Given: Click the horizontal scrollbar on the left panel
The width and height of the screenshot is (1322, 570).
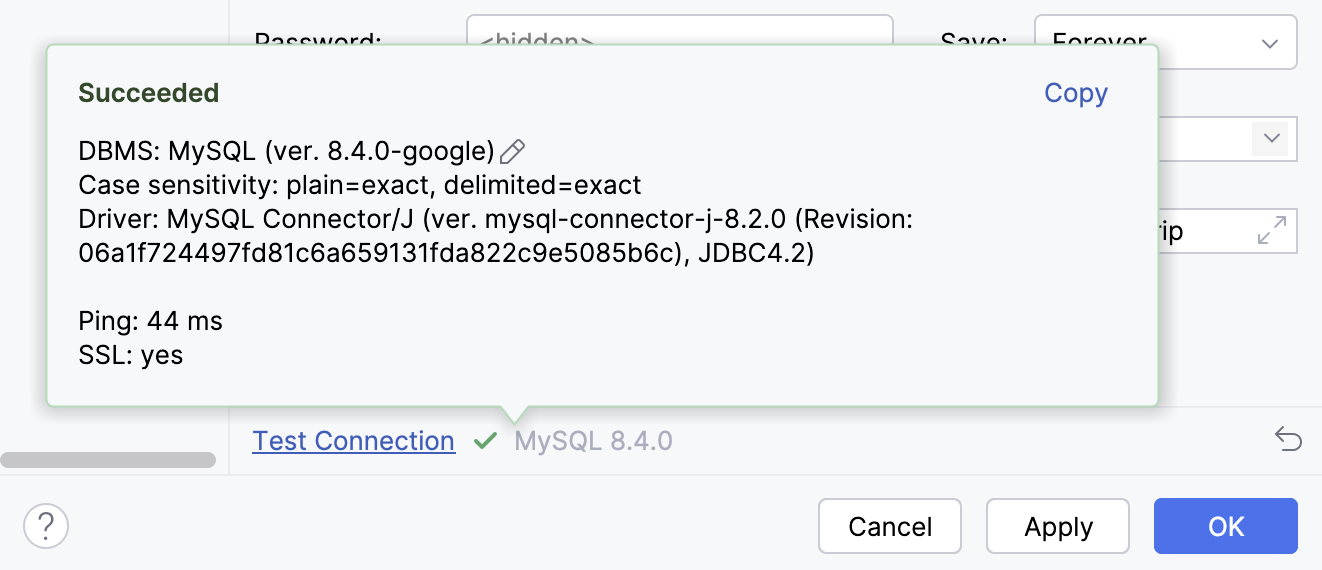Looking at the screenshot, I should [x=108, y=460].
